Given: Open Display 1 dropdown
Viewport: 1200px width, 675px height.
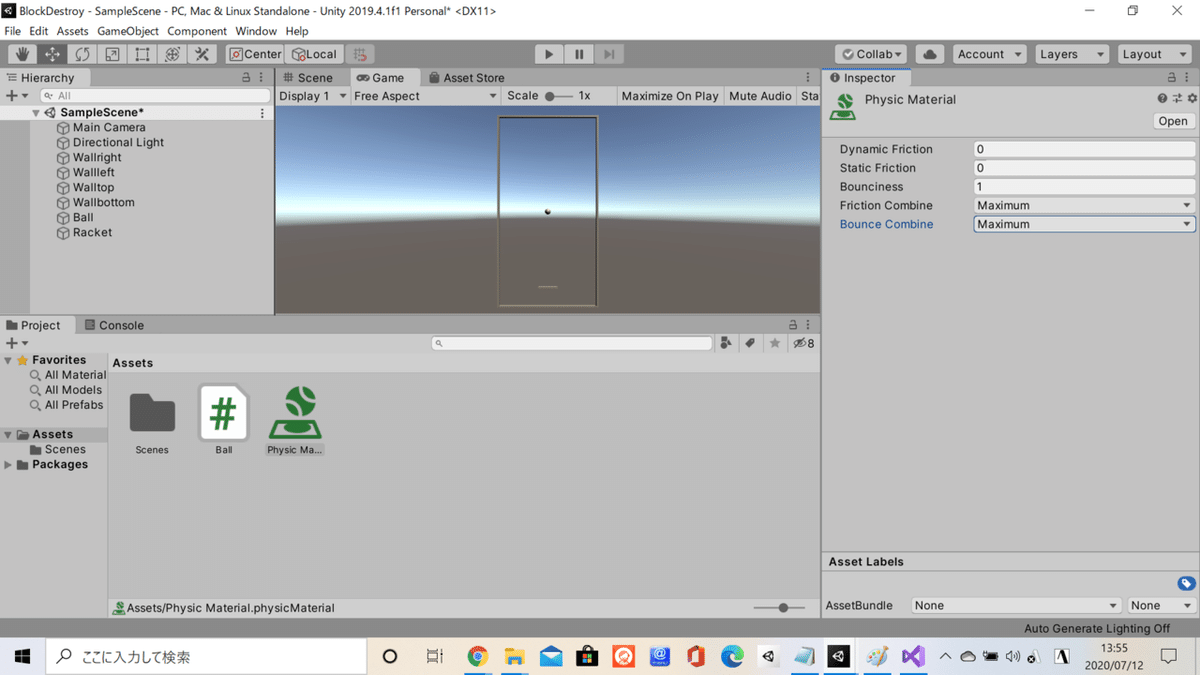Looking at the screenshot, I should click(312, 96).
